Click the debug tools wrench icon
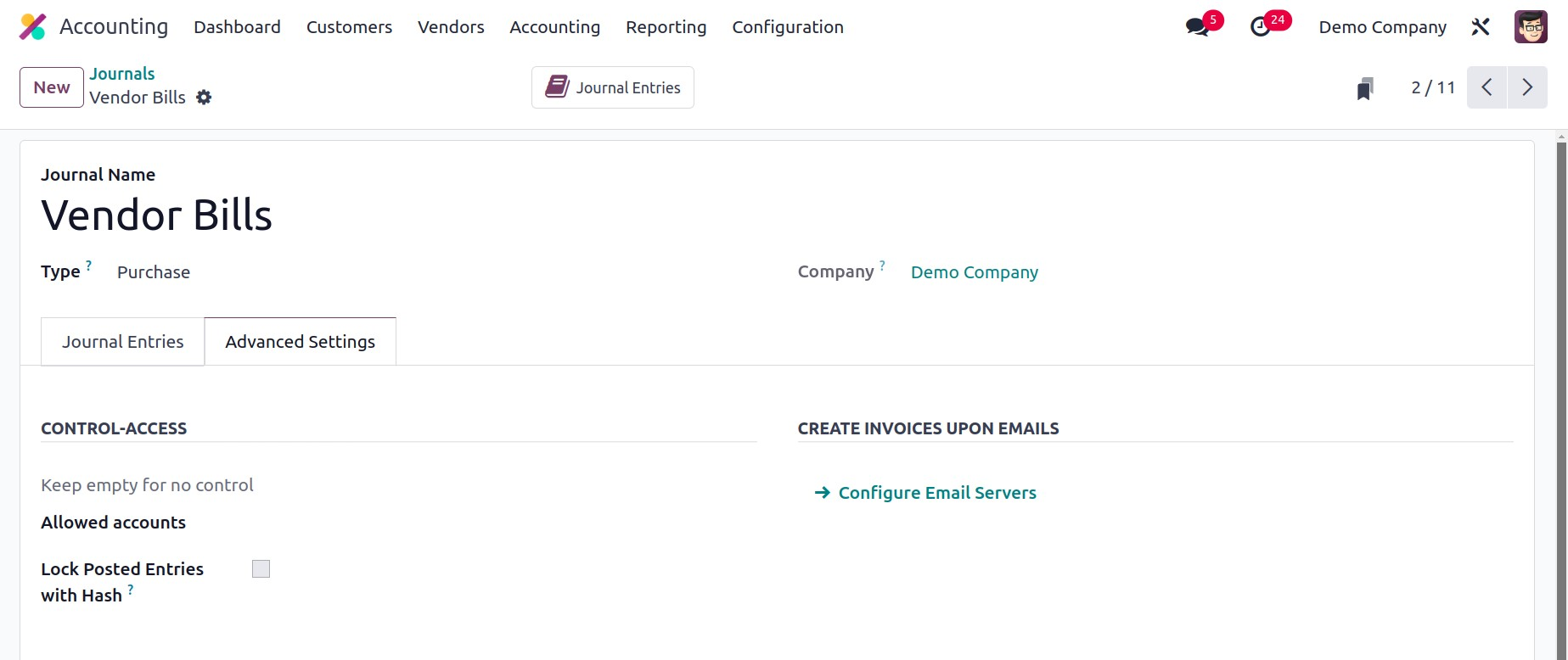Viewport: 1568px width, 660px height. click(x=1481, y=27)
